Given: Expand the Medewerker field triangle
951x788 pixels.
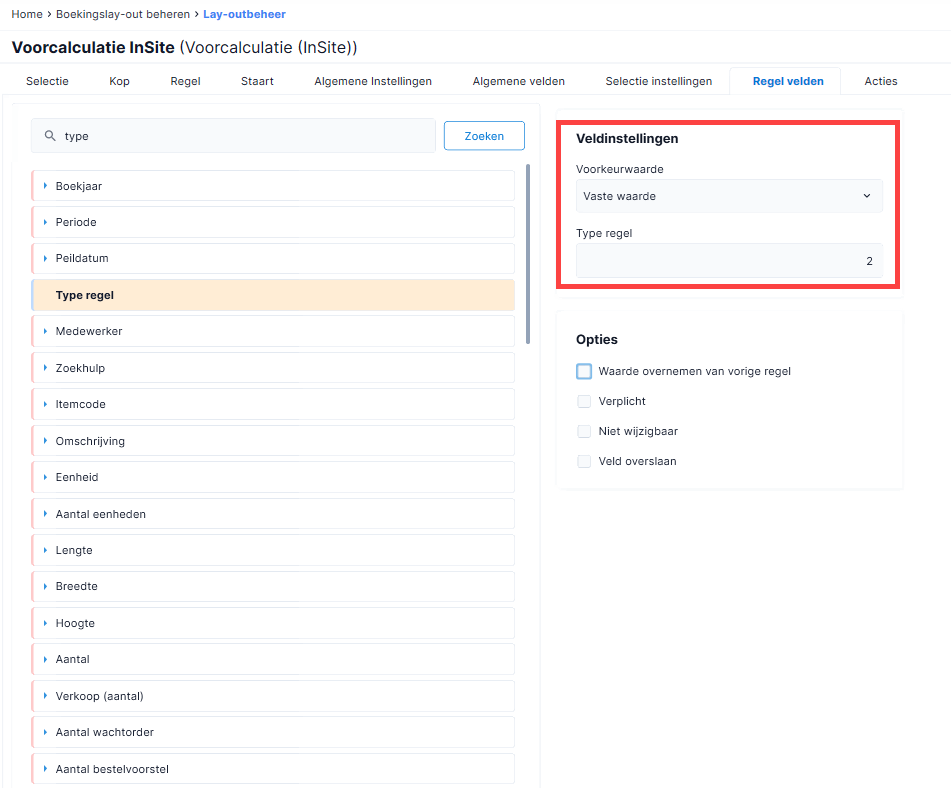Looking at the screenshot, I should point(45,331).
